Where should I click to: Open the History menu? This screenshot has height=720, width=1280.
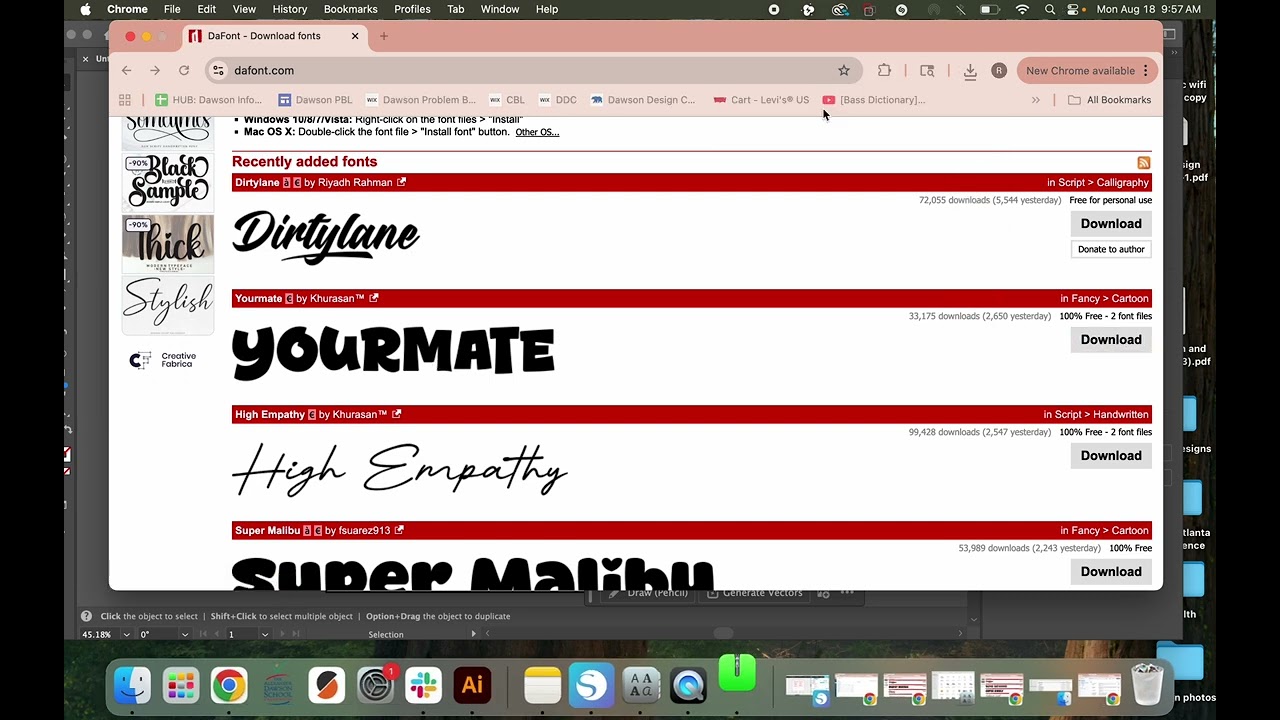290,9
